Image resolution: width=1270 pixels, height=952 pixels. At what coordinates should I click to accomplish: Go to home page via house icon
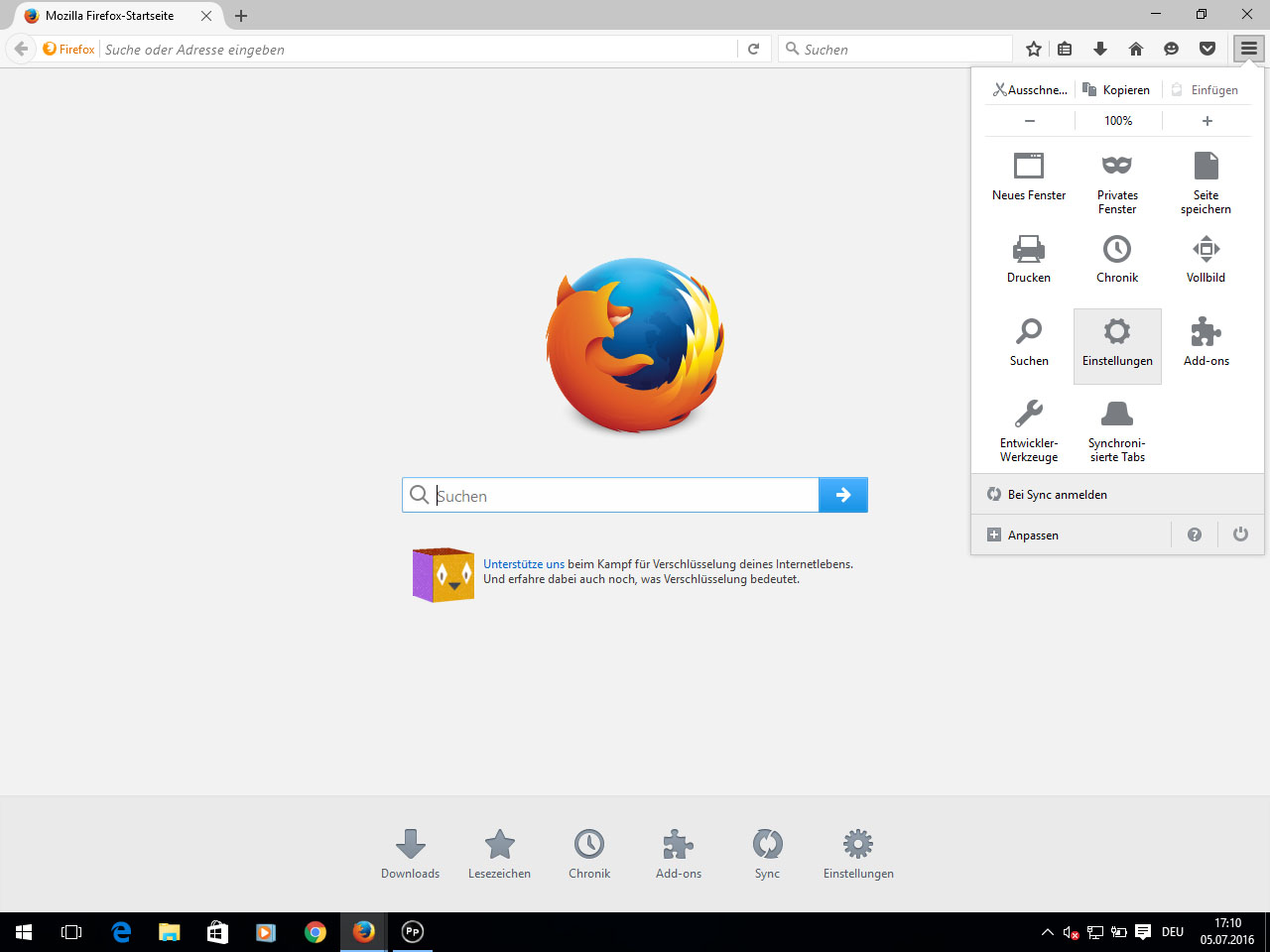point(1136,49)
